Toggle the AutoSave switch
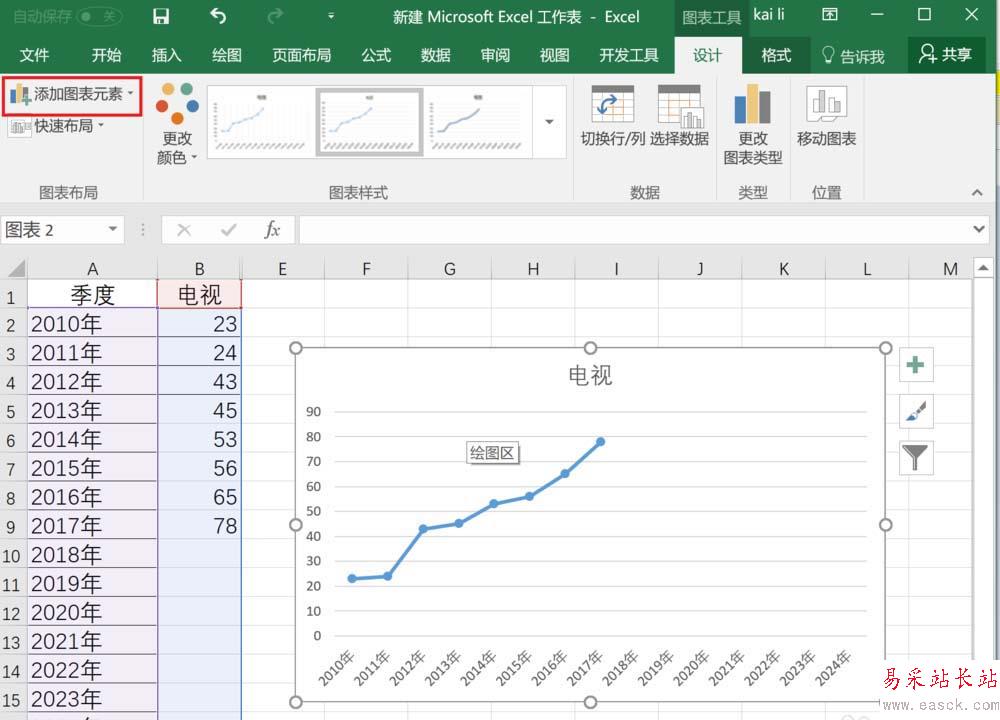Viewport: 1000px width, 720px height. click(x=99, y=16)
